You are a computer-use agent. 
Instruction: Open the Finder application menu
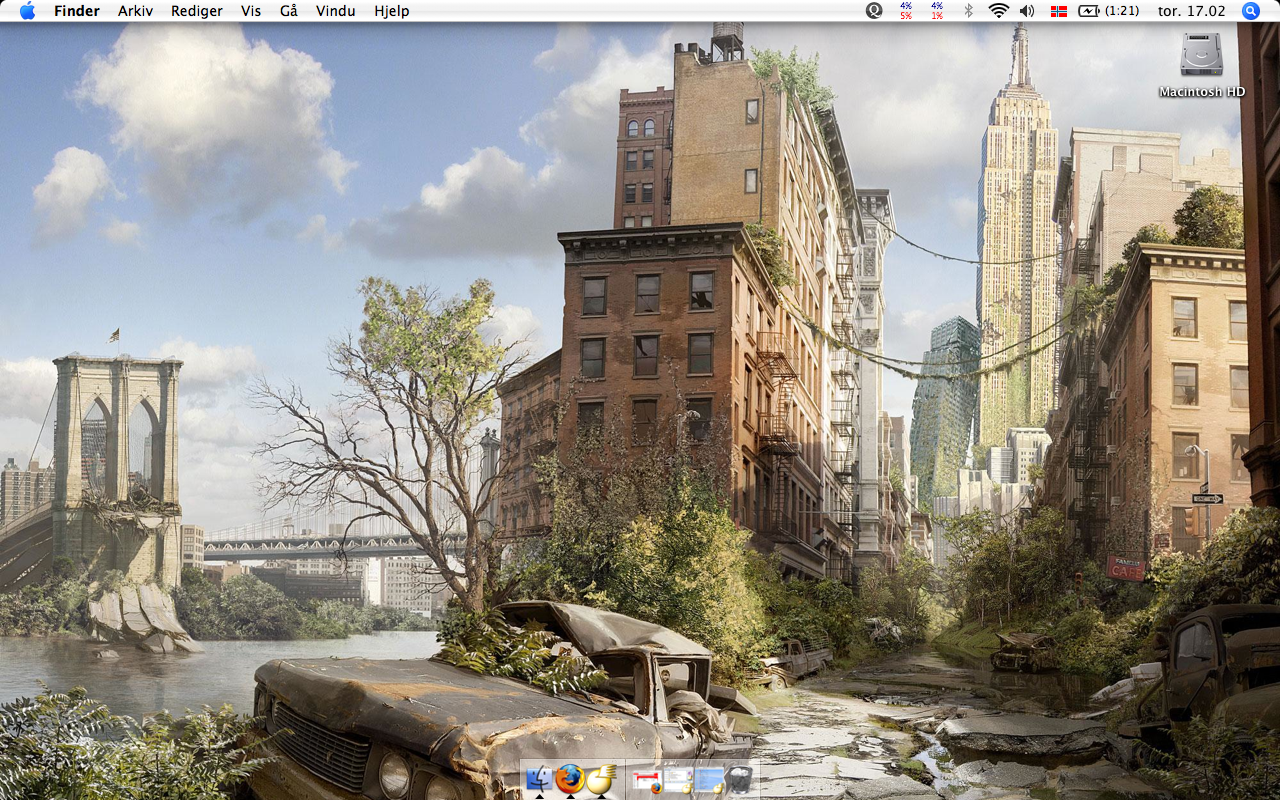pos(77,11)
